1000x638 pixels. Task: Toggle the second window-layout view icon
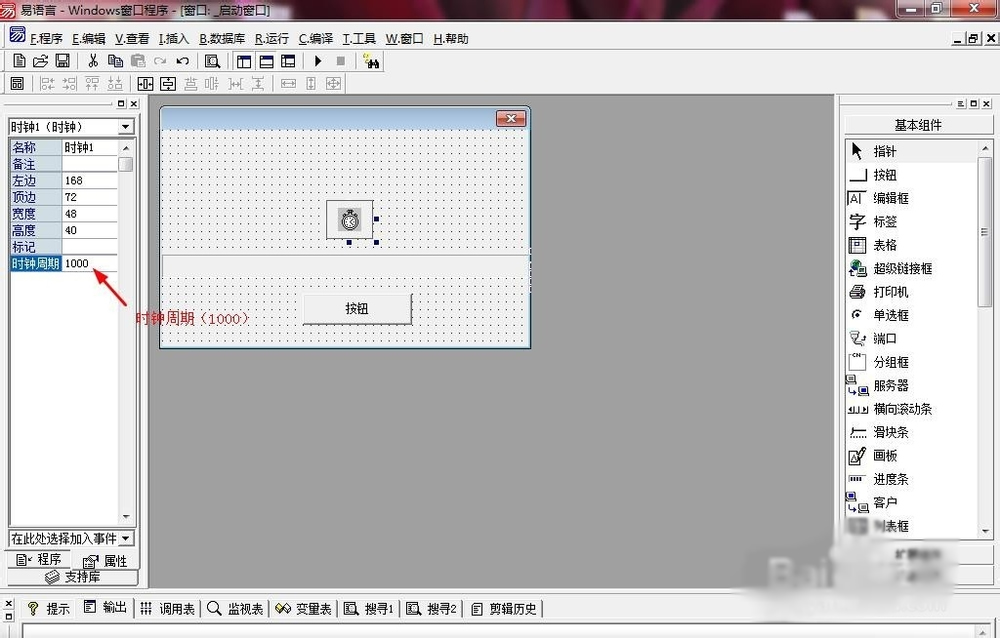(x=266, y=61)
